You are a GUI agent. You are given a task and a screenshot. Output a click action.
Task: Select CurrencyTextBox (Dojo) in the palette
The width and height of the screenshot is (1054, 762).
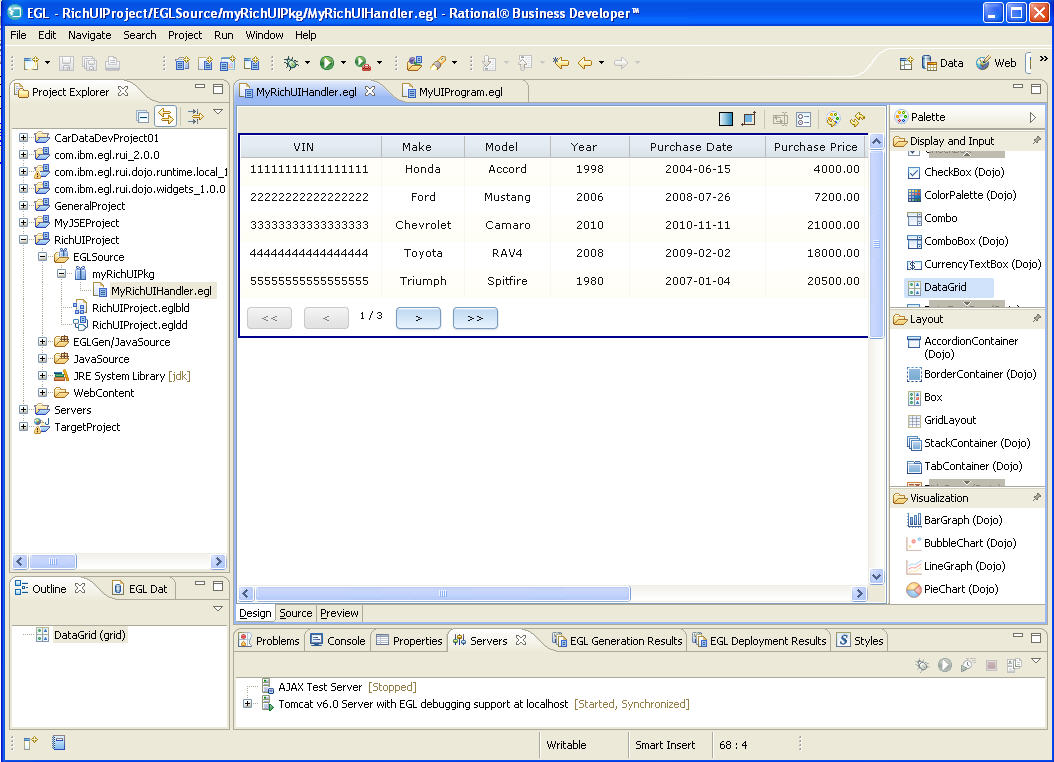point(974,264)
